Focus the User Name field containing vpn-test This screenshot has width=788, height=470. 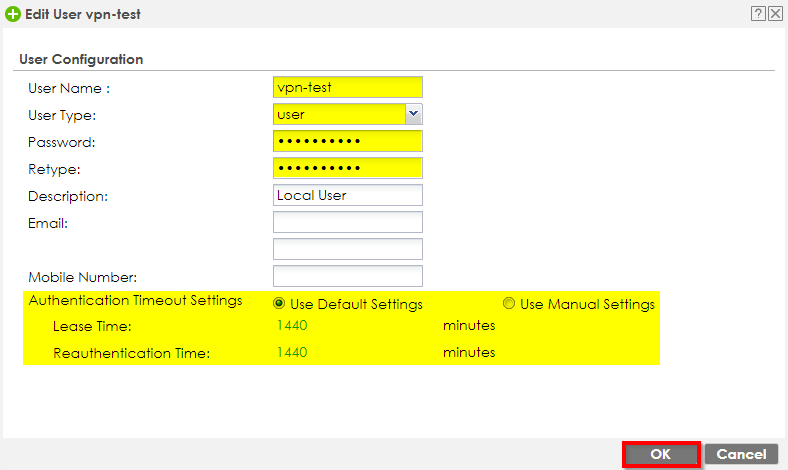347,87
